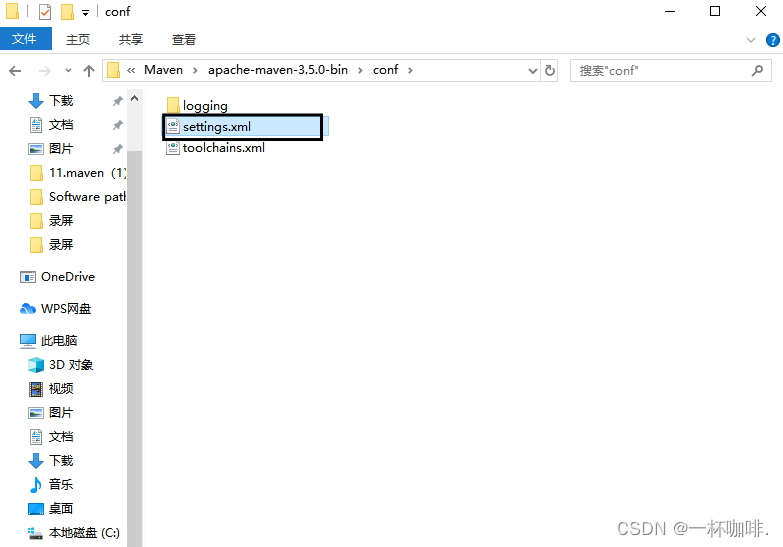Click the properties checkmark icon in title bar
The image size is (783, 547).
pos(45,11)
